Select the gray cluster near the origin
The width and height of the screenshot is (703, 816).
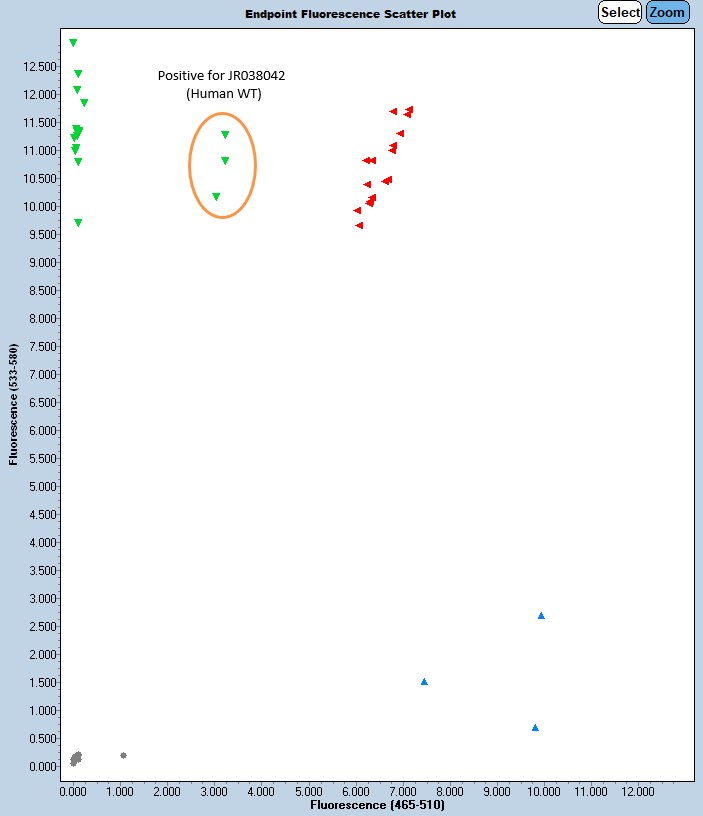pos(76,758)
